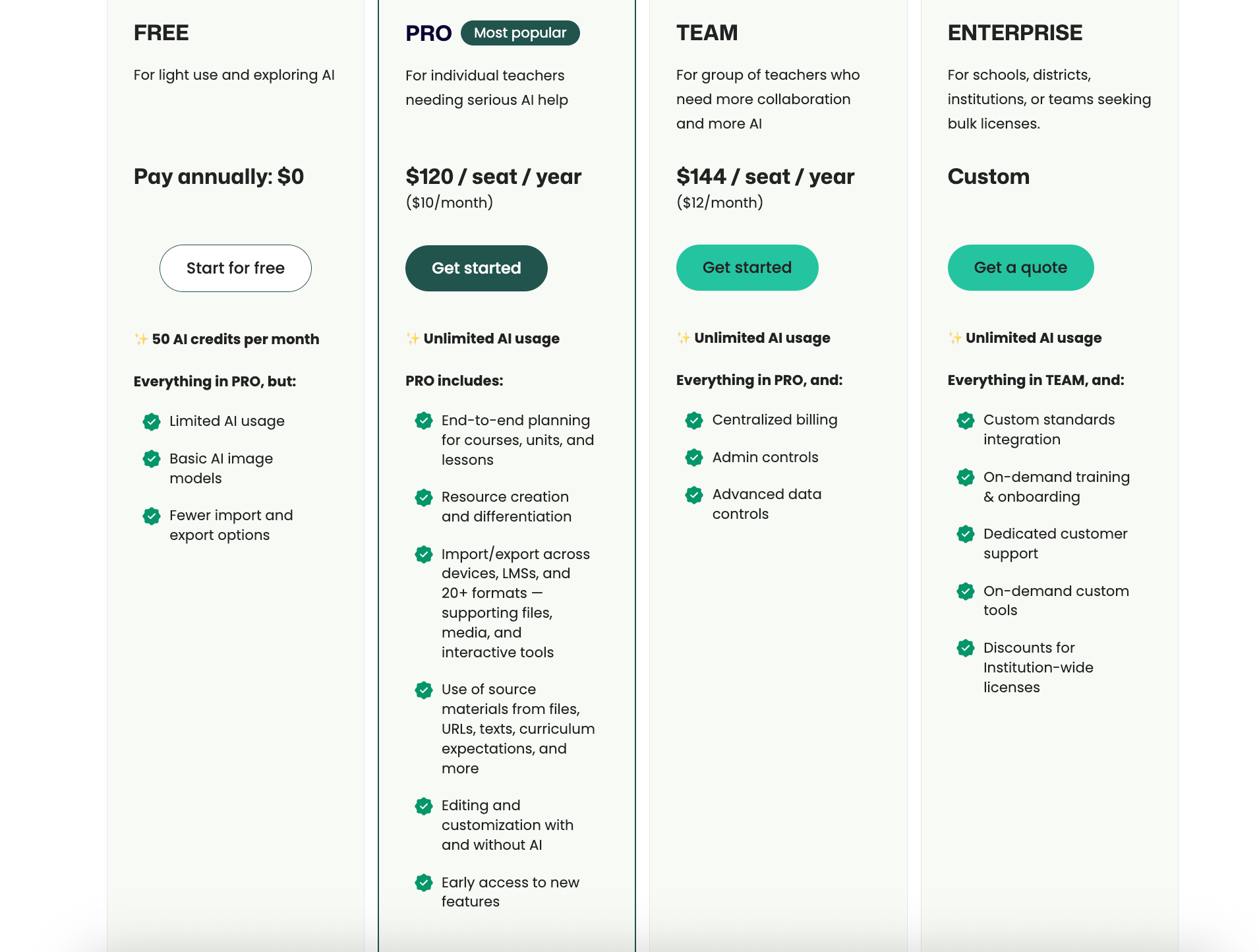This screenshot has height=952, width=1259.
Task: Click the checkmark beside Advanced data controls
Action: pos(693,494)
